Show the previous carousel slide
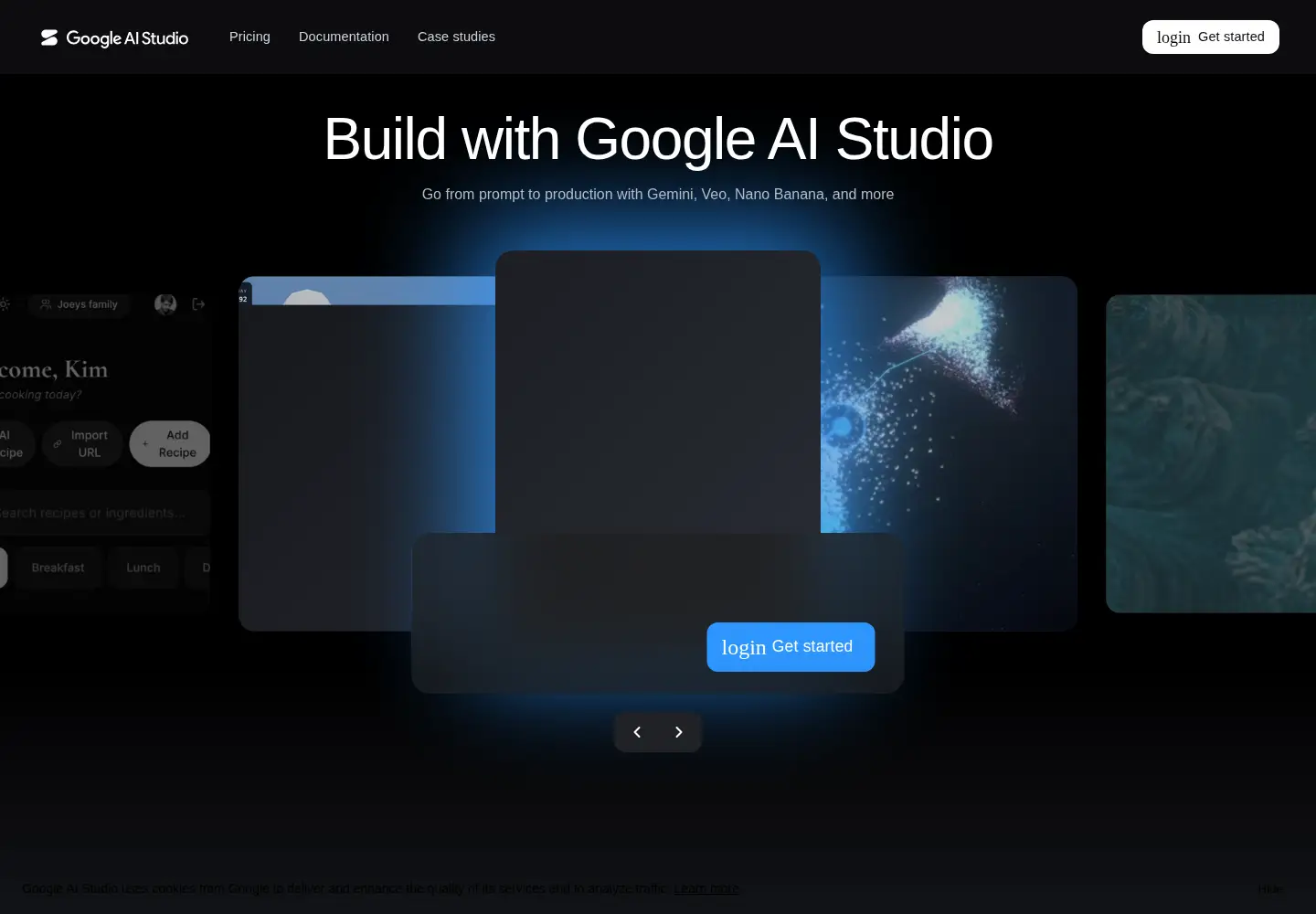This screenshot has width=1316, height=914. click(x=637, y=732)
